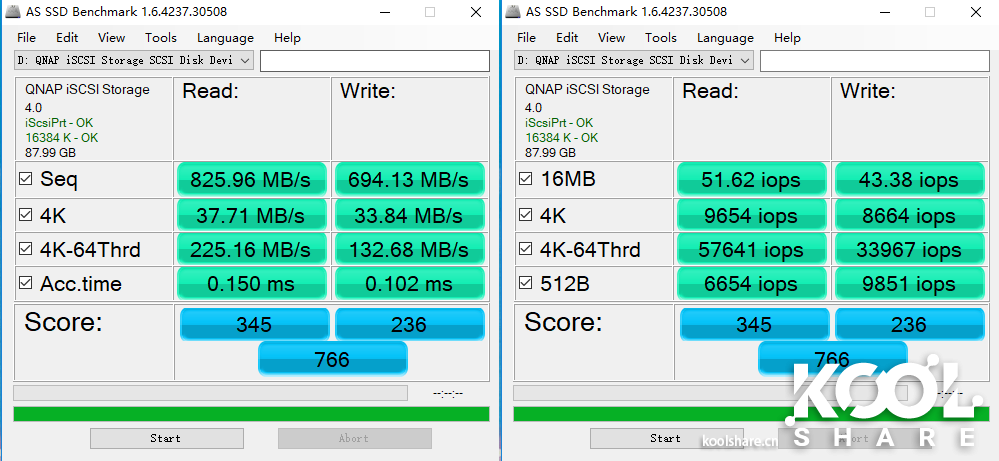Minimize the window showing MB/s results
This screenshot has height=461, width=999.
385,12
